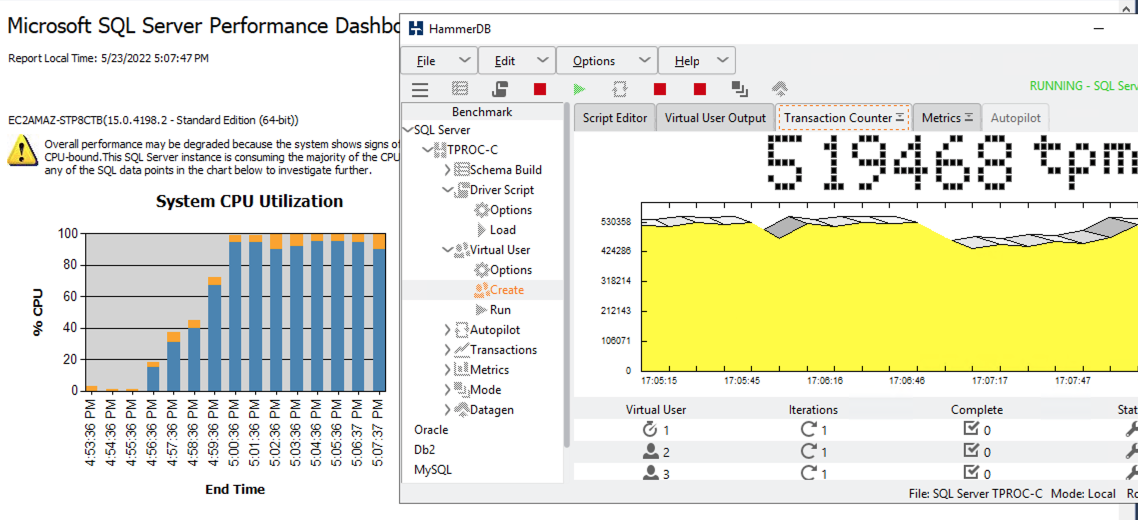
Task: Open the HammerDB hamburger menu icon
Action: 419,89
